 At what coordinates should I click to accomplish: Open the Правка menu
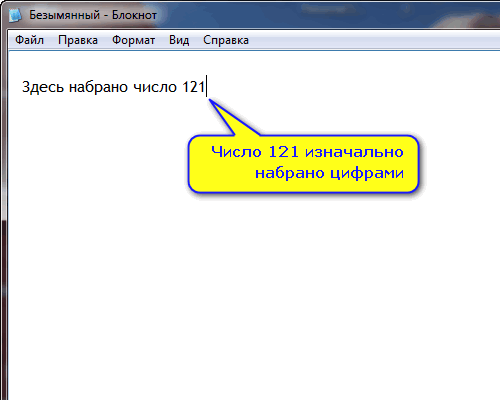(x=78, y=40)
